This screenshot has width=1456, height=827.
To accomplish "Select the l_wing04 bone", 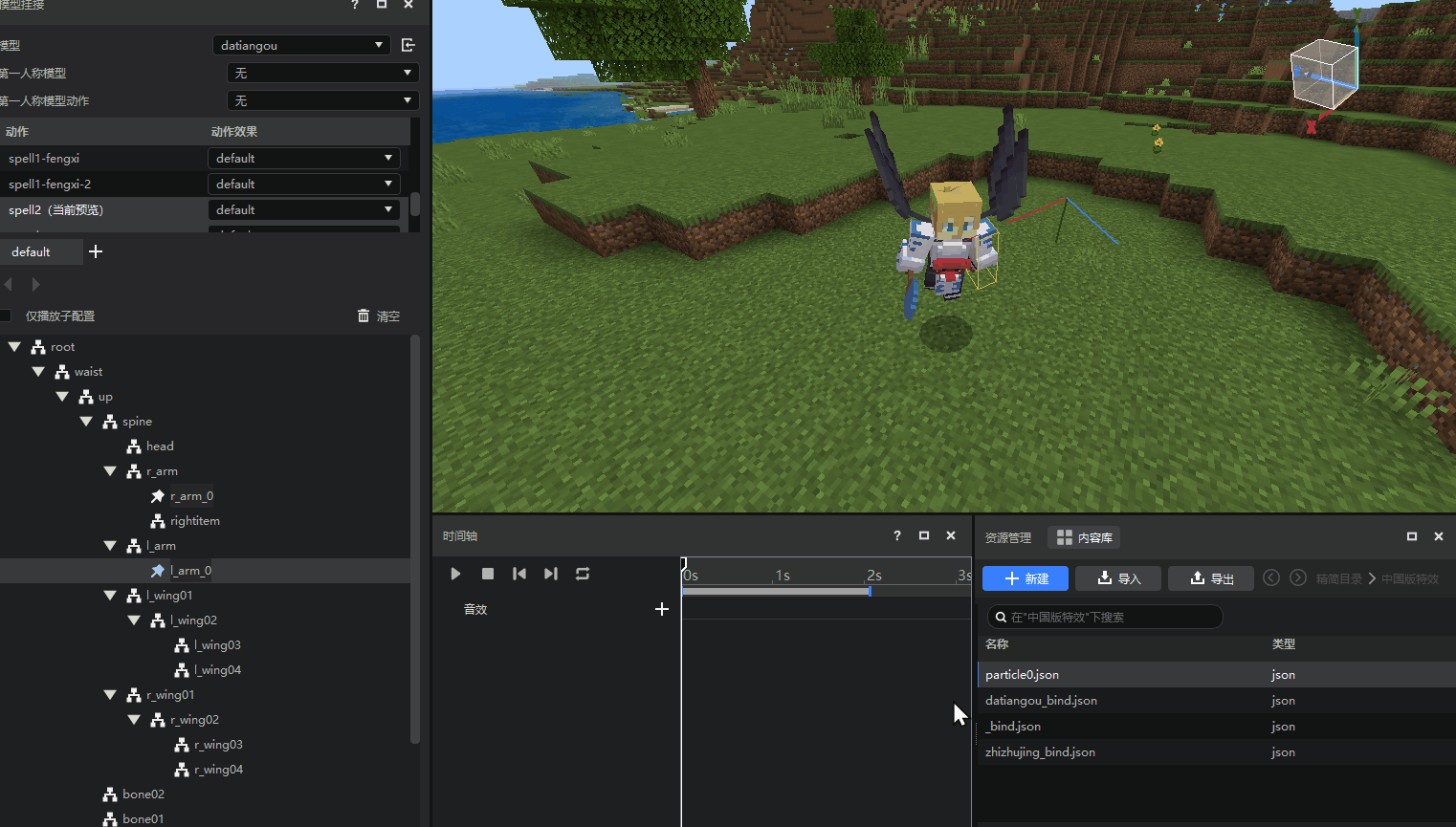I will point(217,670).
